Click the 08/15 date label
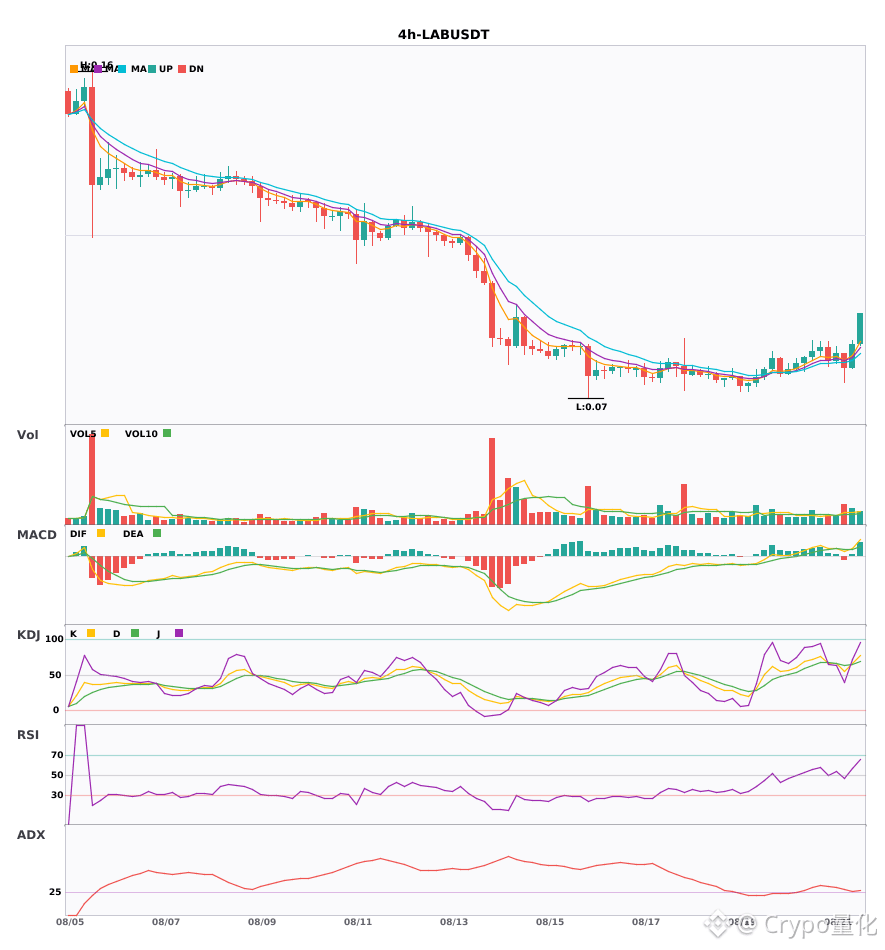This screenshot has width=885, height=950. pos(550,922)
